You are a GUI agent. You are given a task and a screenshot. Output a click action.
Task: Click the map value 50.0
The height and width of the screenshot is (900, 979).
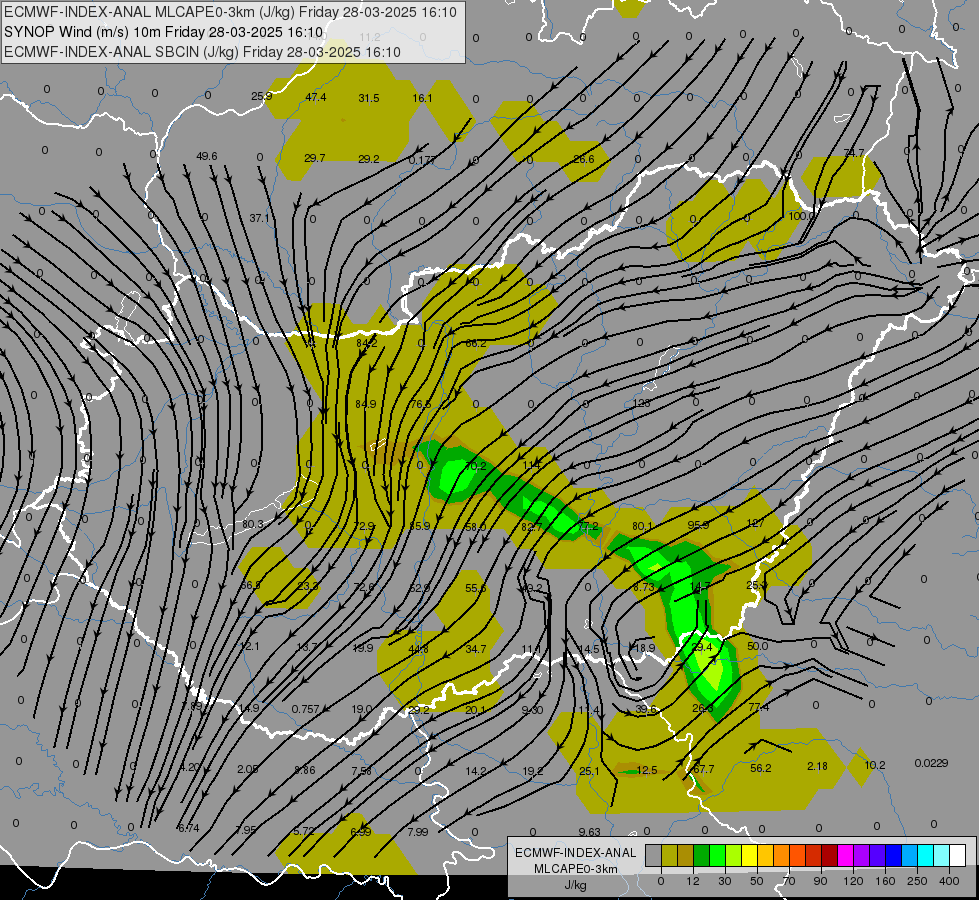click(757, 646)
